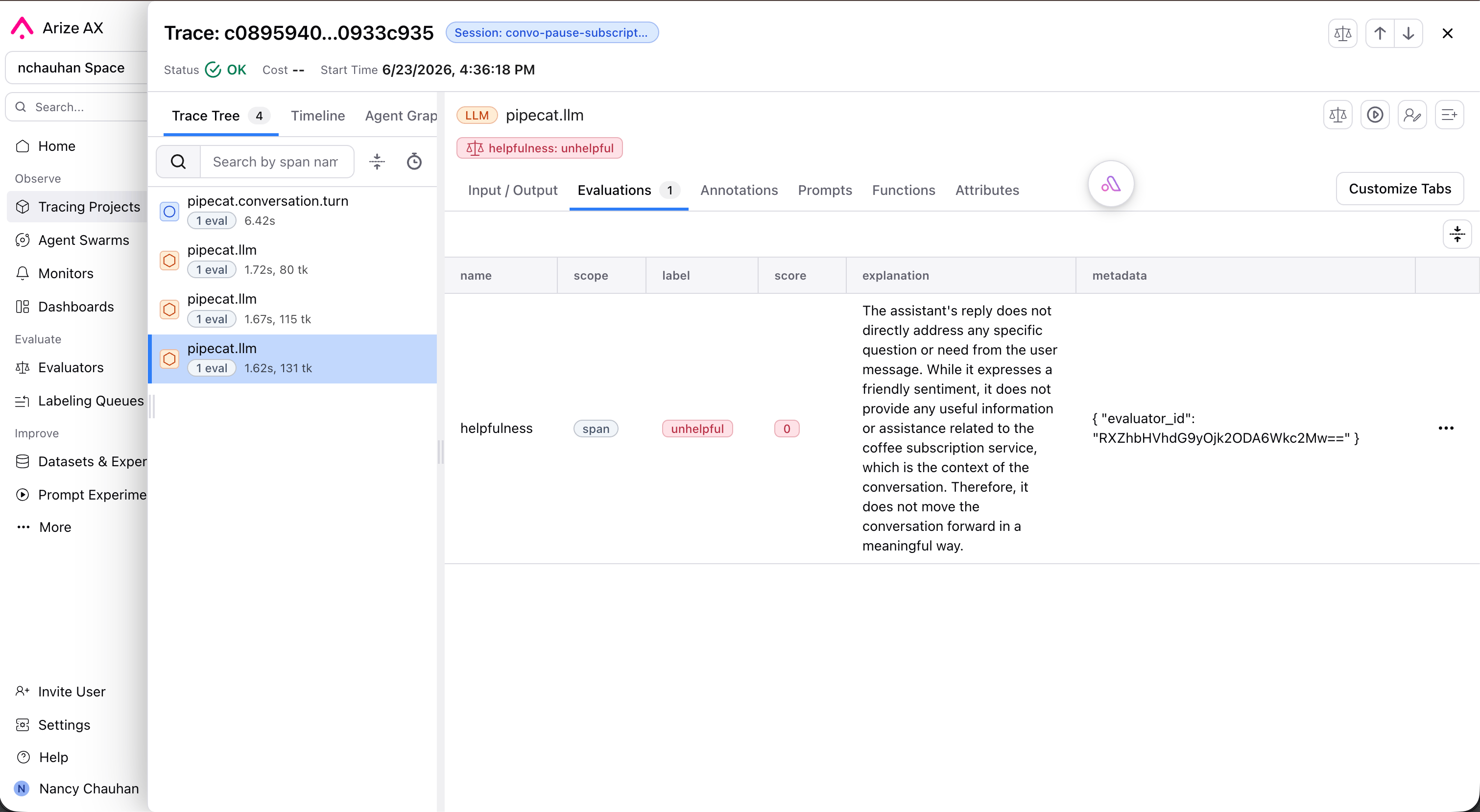Click the LLM icon of the 131 tk span
Image resolution: width=1480 pixels, height=812 pixels.
(x=169, y=359)
